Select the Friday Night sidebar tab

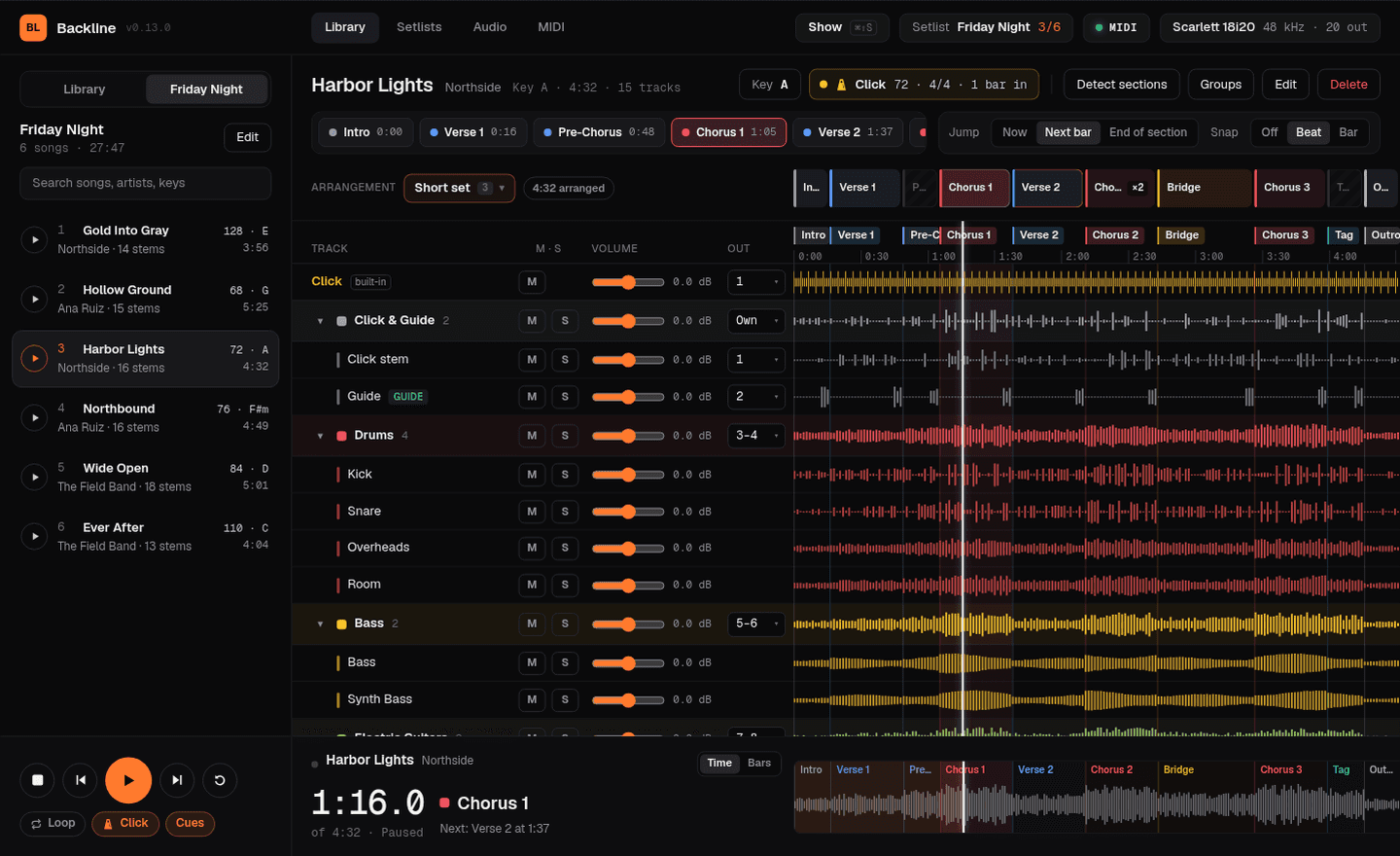coord(207,89)
